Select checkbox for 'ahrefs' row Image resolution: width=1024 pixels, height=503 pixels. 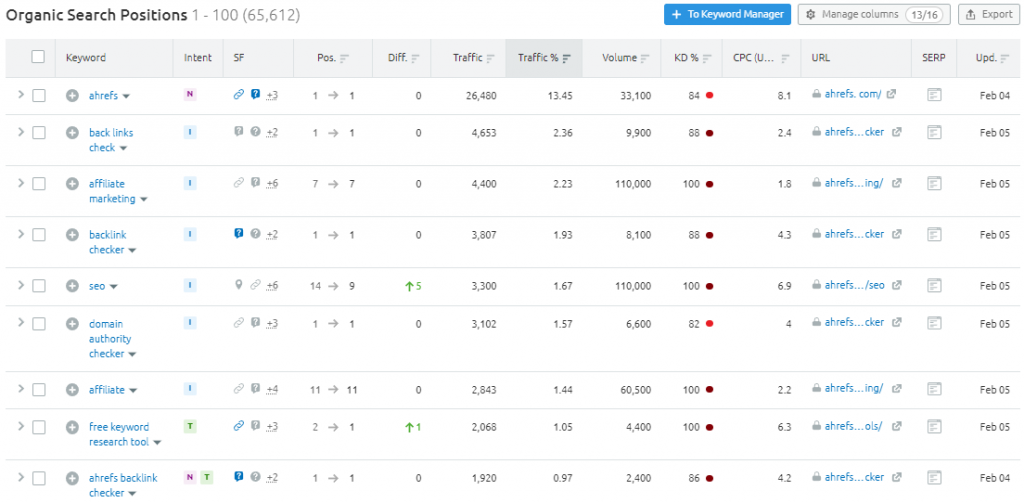[39, 95]
